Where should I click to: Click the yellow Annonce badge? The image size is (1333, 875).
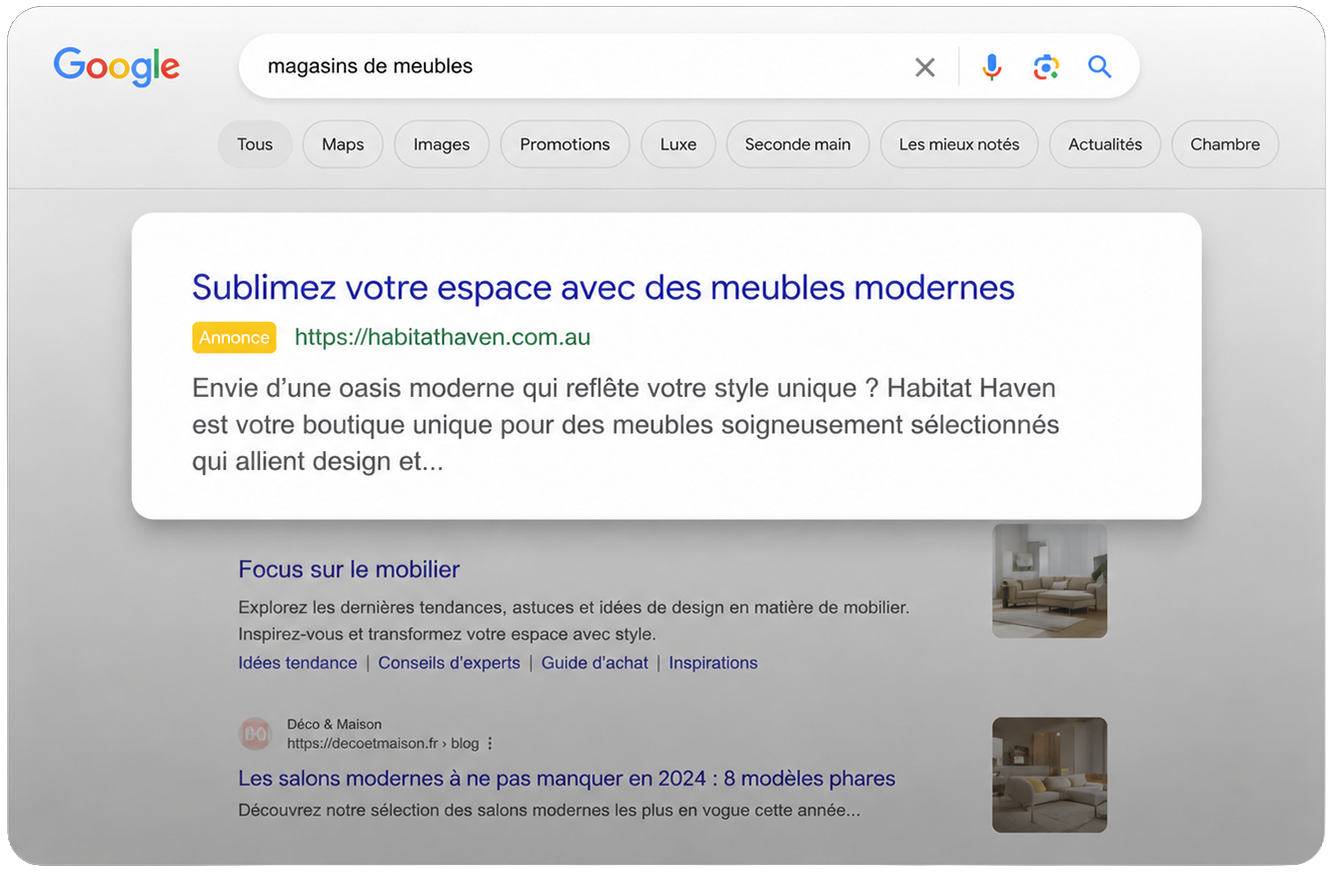point(234,338)
